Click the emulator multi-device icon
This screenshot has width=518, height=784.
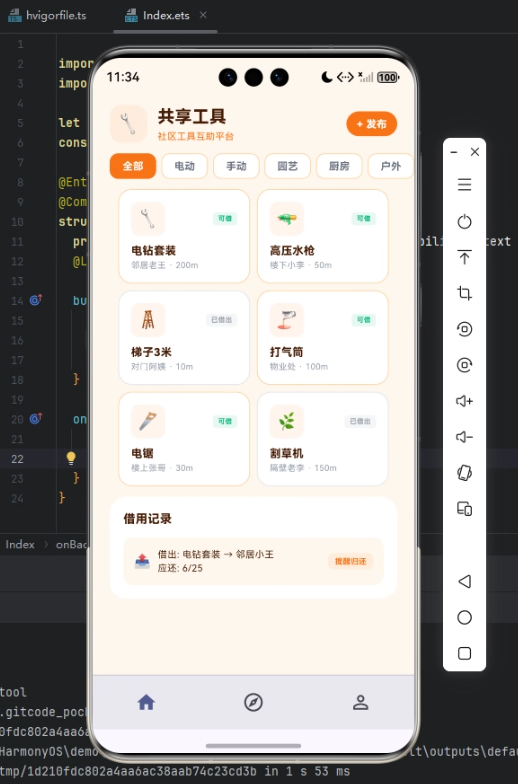(x=464, y=509)
